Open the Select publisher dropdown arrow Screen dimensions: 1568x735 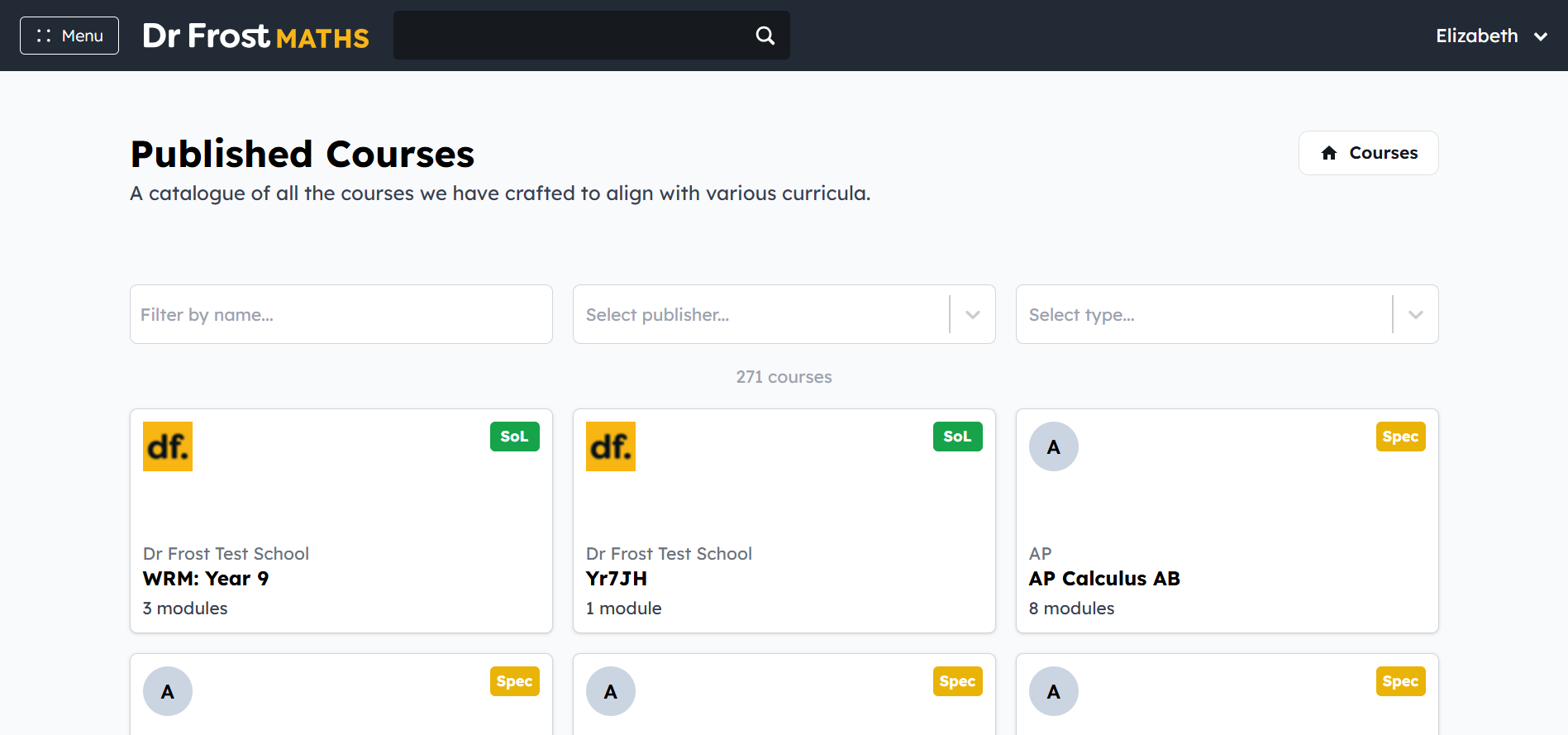pyautogui.click(x=973, y=314)
